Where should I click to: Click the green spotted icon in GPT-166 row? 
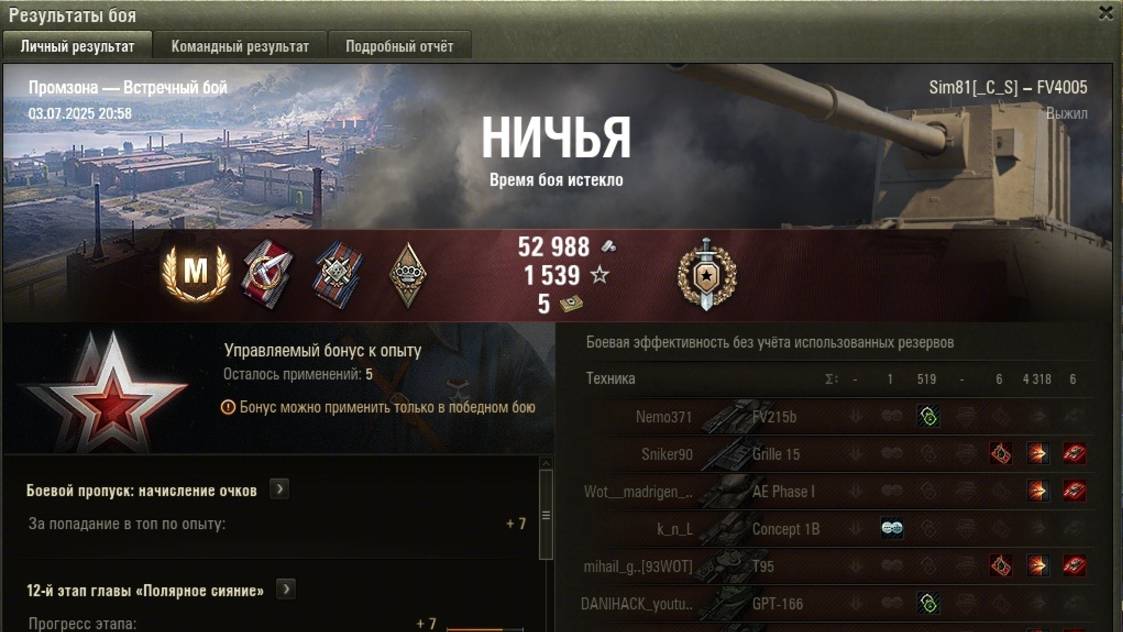click(x=928, y=603)
